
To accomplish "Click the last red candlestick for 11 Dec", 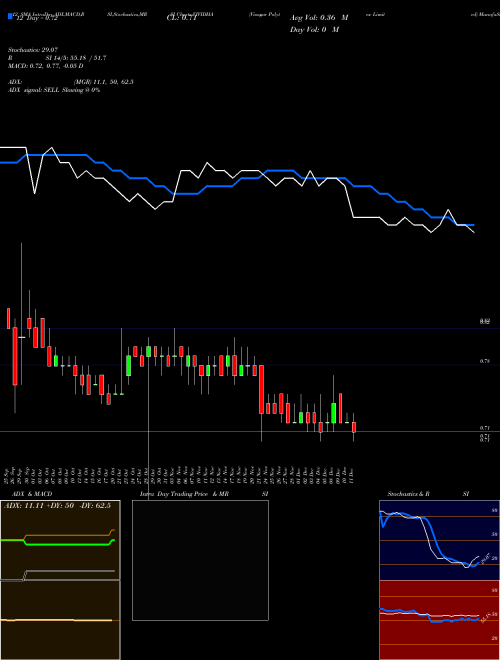I will pyautogui.click(x=354, y=427).
